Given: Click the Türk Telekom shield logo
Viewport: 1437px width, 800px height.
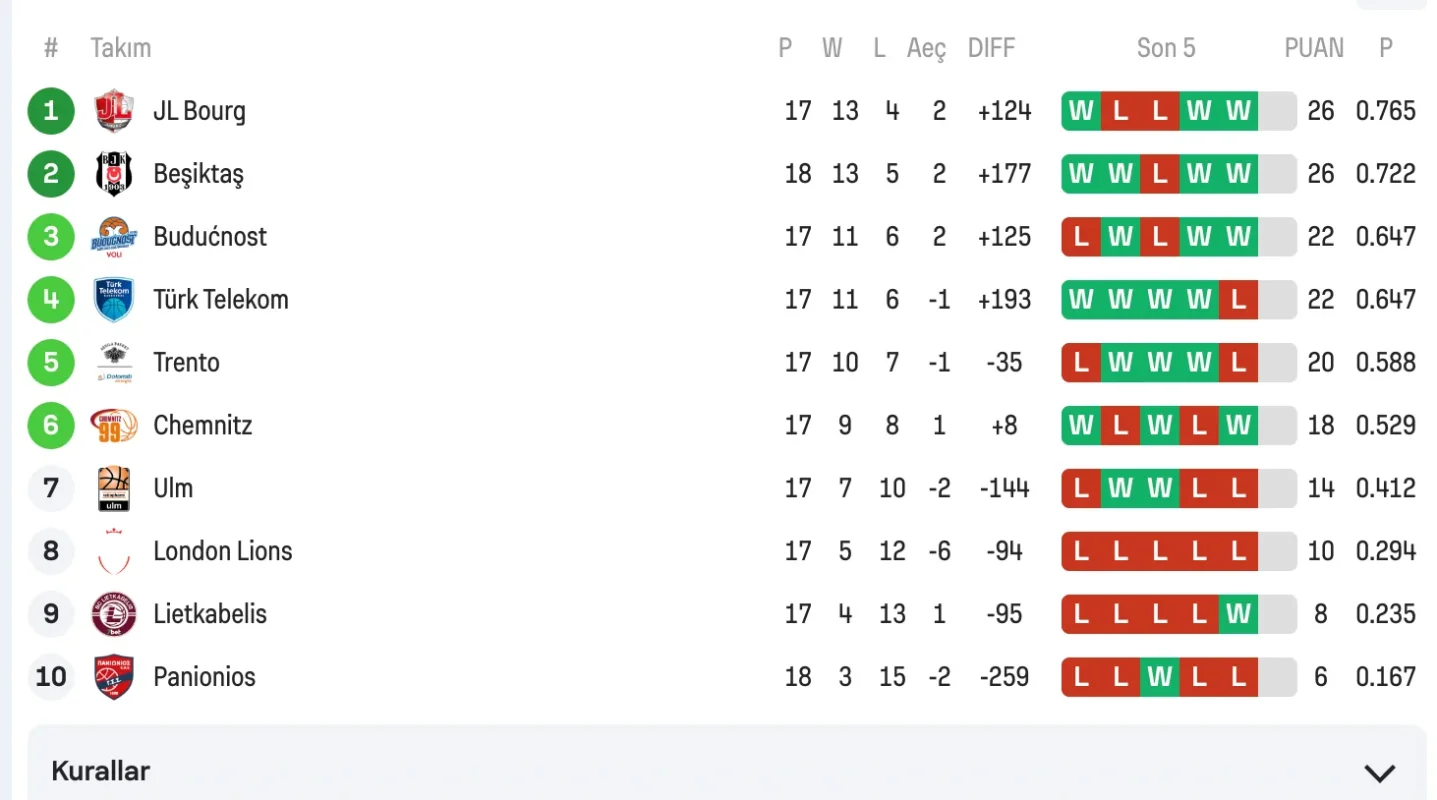Looking at the screenshot, I should click(x=114, y=300).
